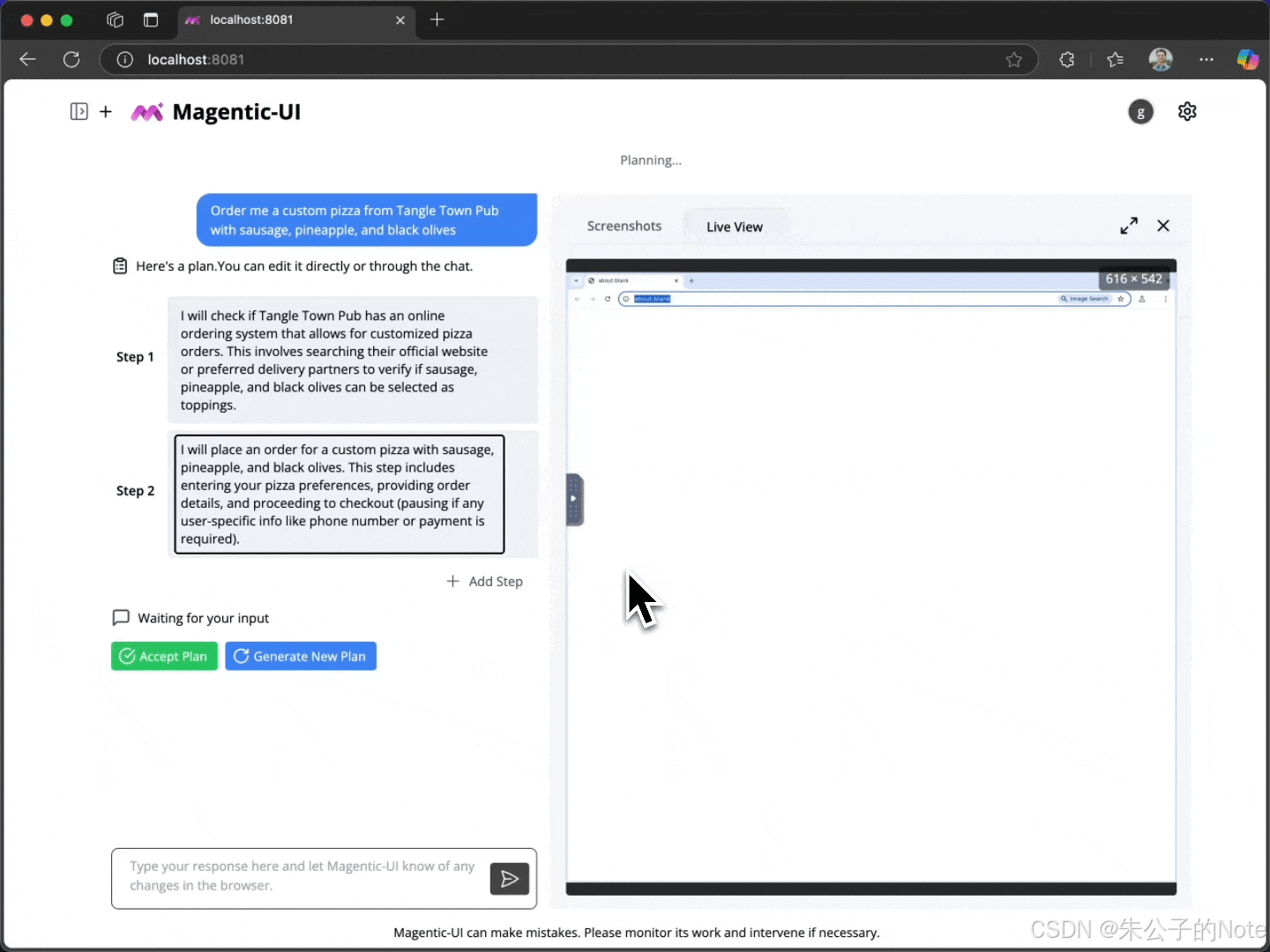Open Magentic-UI settings gear
The width and height of the screenshot is (1270, 952).
(1187, 112)
